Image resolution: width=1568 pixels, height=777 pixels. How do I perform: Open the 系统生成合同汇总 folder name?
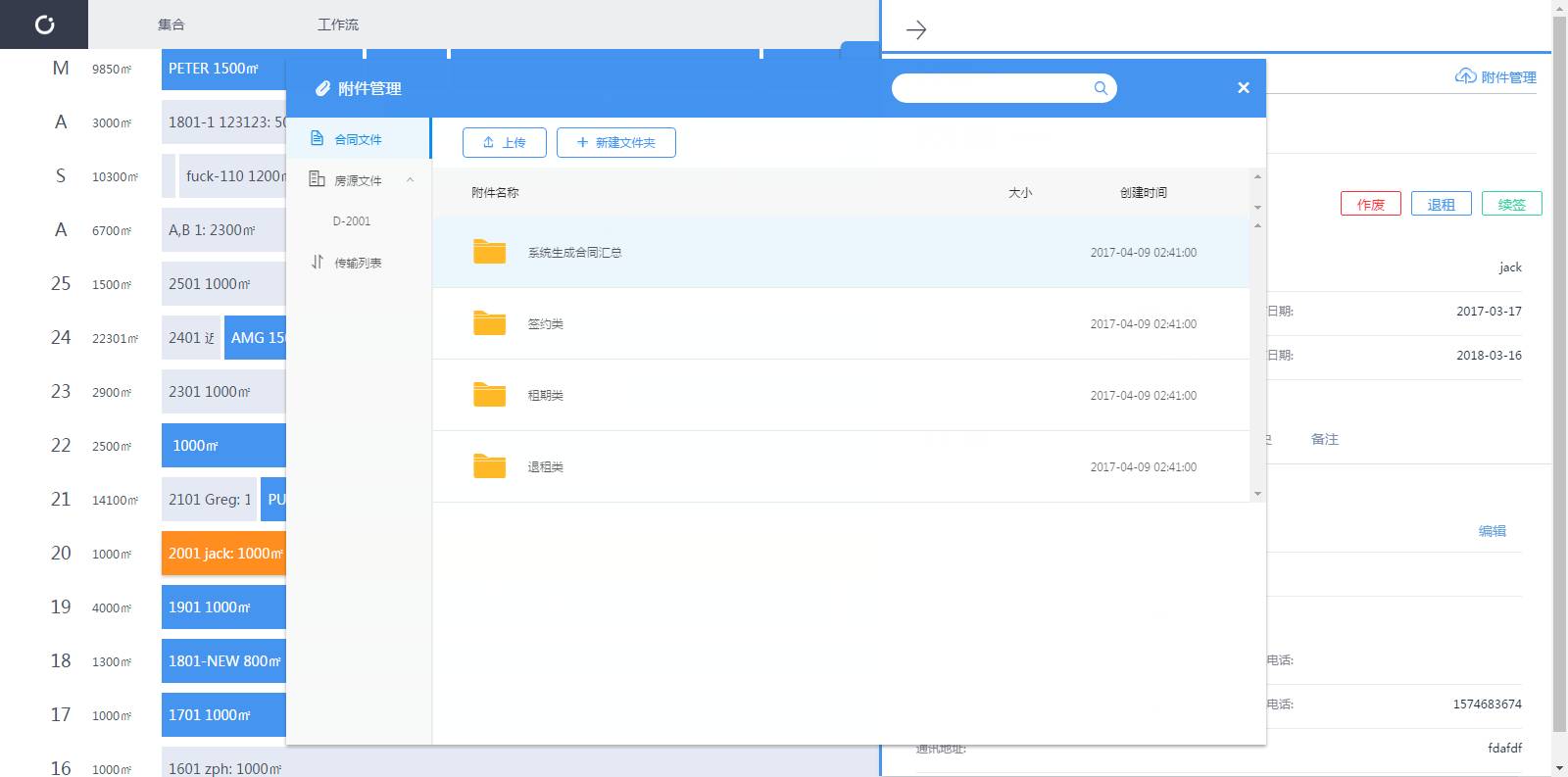[x=574, y=253]
